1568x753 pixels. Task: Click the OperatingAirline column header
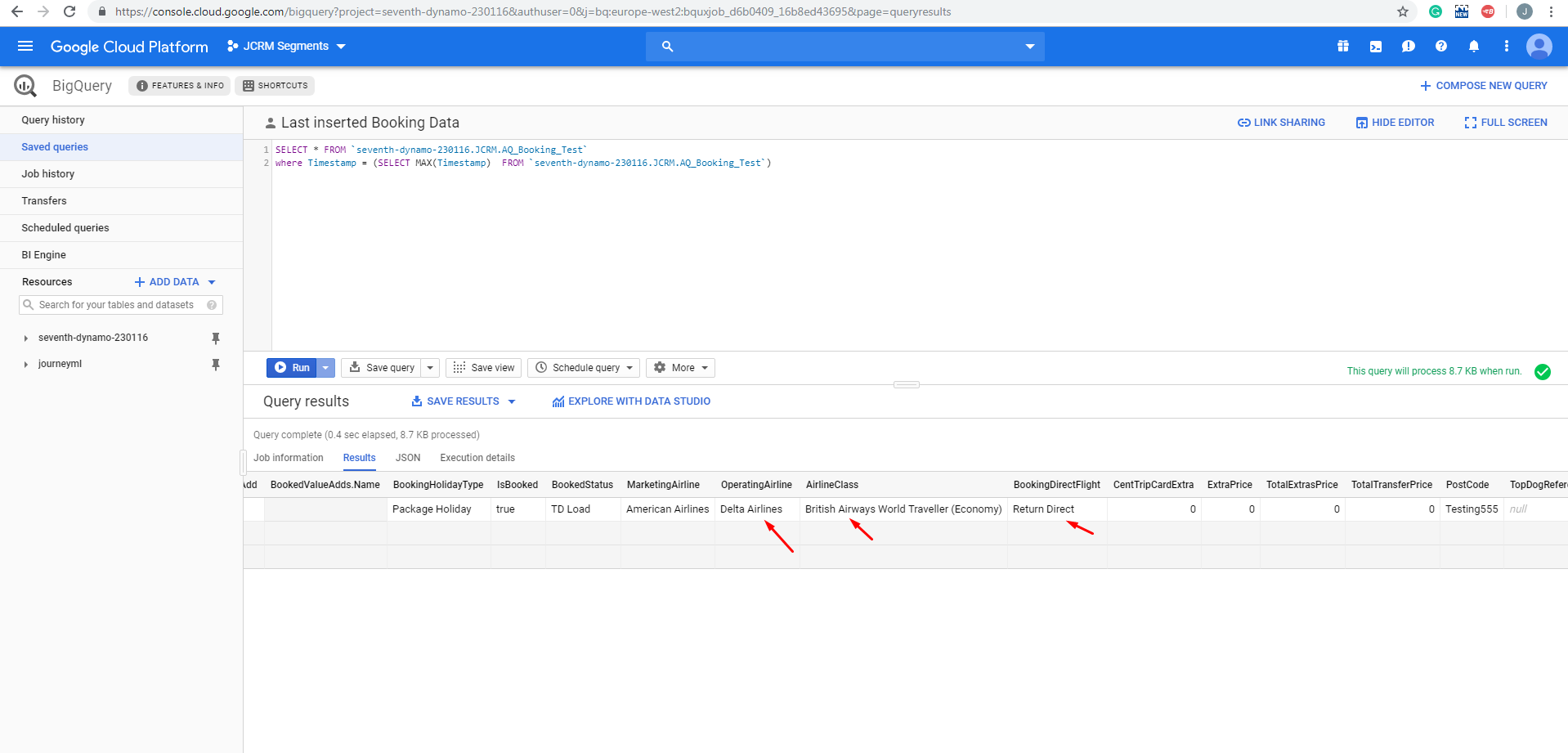[x=756, y=485]
